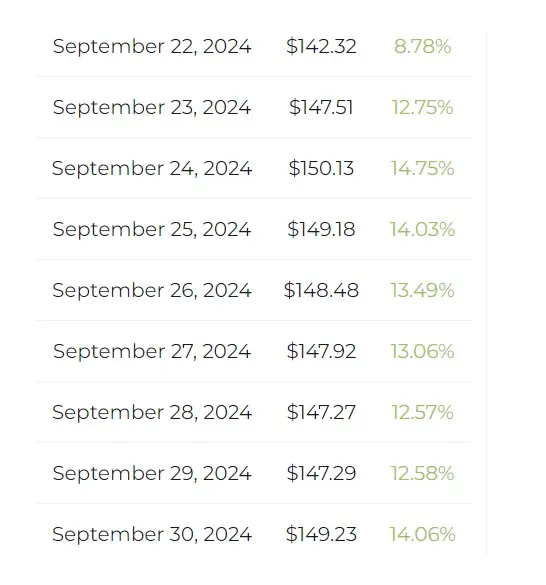Click the 13.06% percentage
Viewport: 546px width, 585px height.
click(422, 351)
